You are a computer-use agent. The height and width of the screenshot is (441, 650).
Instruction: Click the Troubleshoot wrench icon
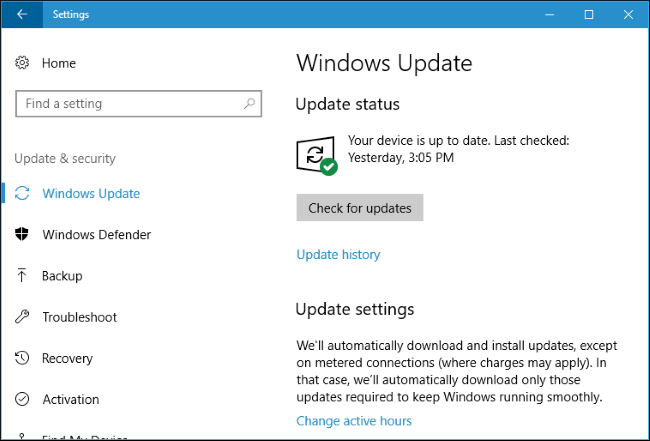(x=22, y=317)
